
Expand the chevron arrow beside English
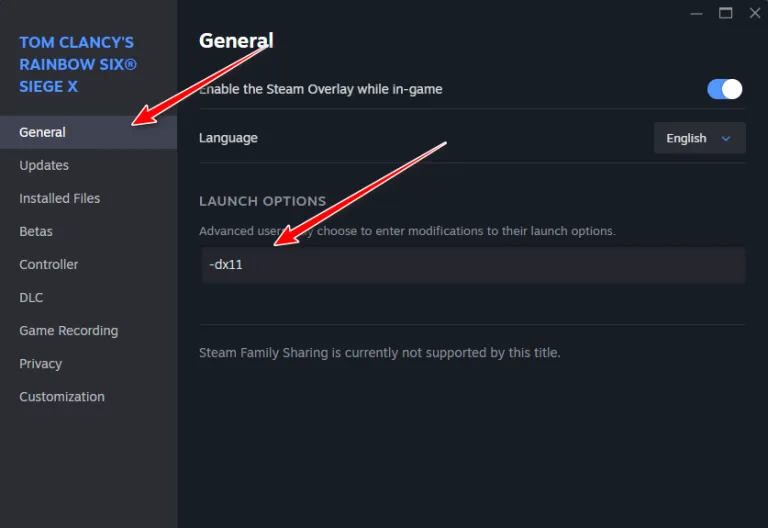(727, 138)
